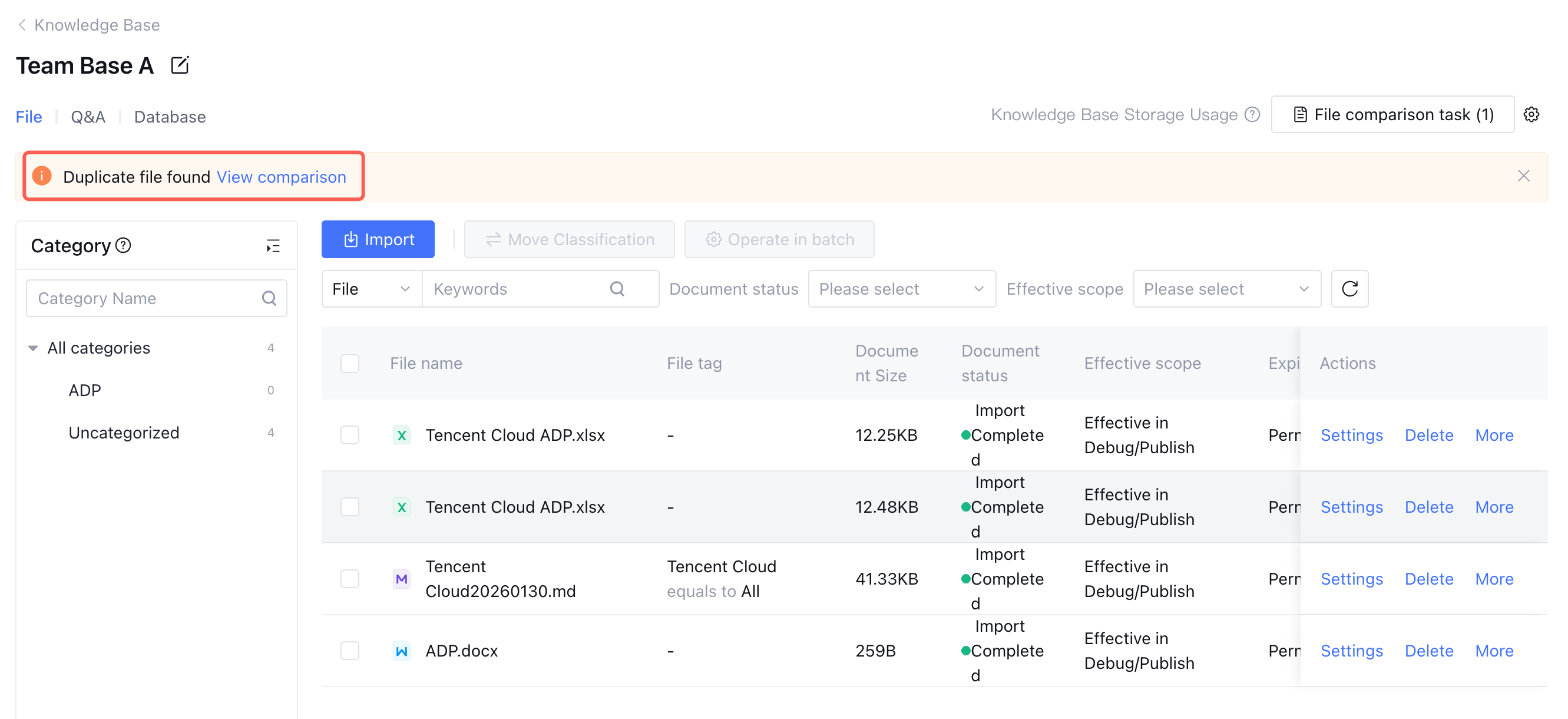
Task: Click the View comparison link
Action: pyautogui.click(x=281, y=177)
